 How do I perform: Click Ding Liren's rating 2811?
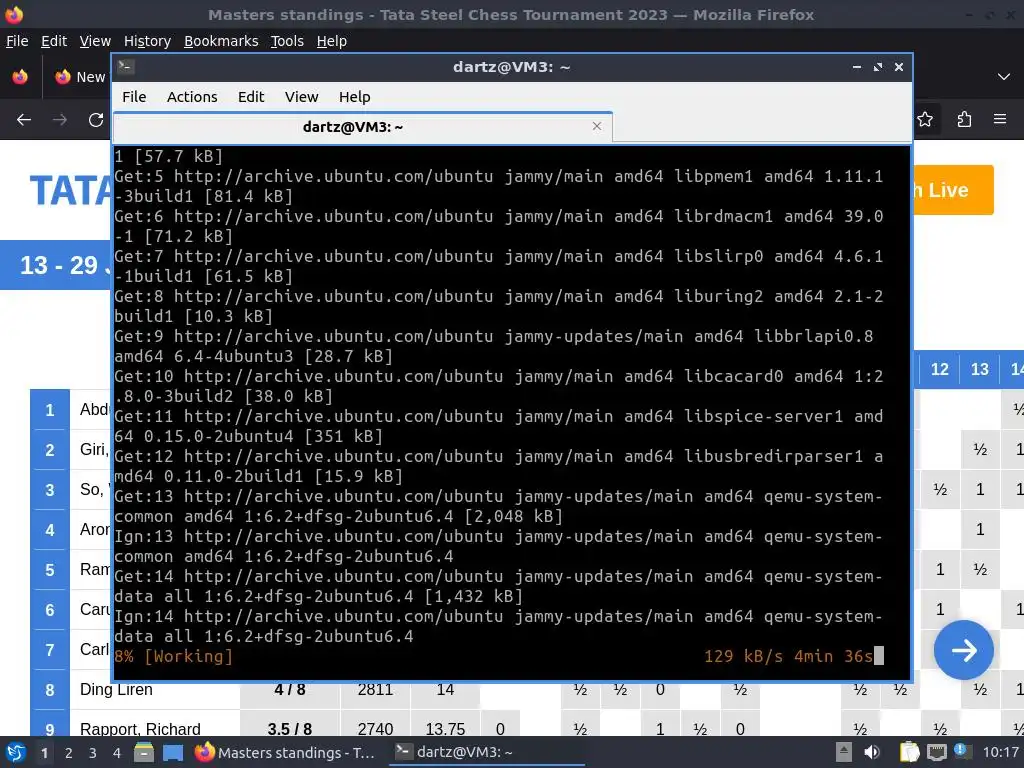(375, 690)
